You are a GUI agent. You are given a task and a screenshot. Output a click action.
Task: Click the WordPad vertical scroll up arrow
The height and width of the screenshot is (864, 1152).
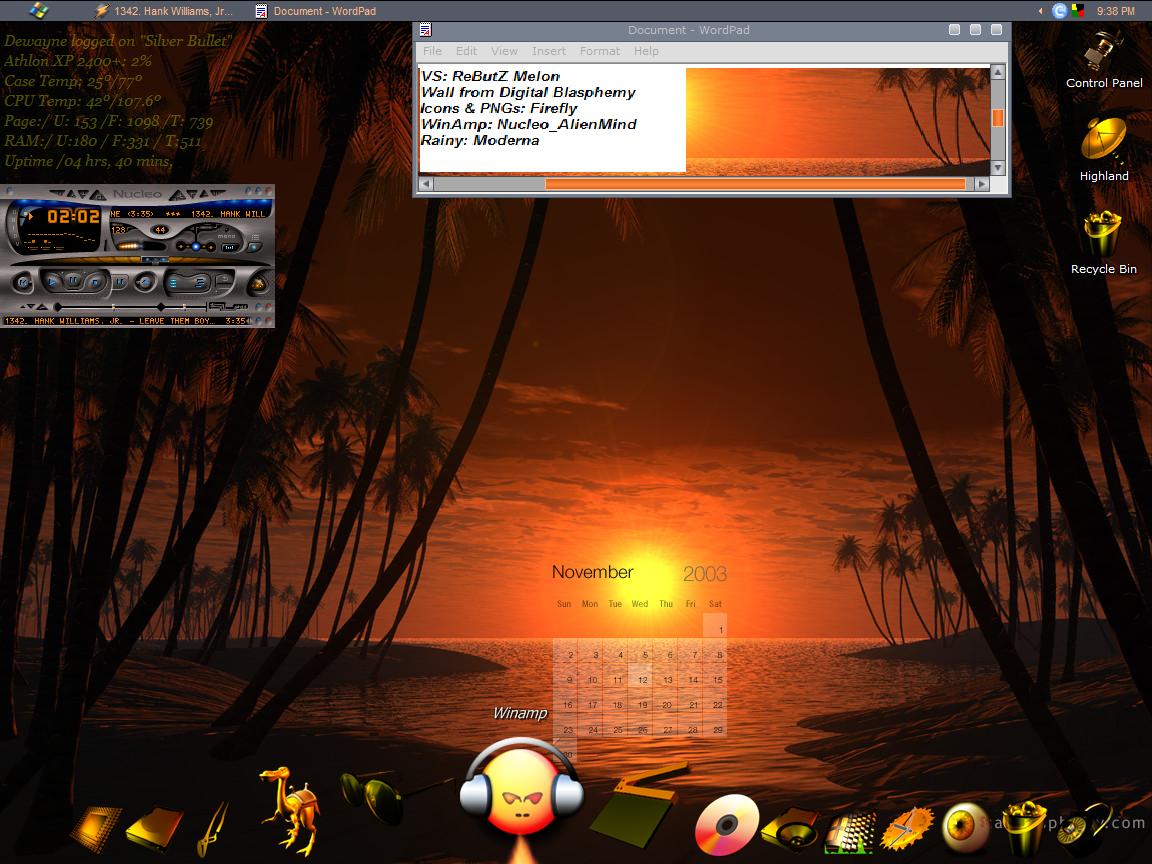(x=997, y=72)
